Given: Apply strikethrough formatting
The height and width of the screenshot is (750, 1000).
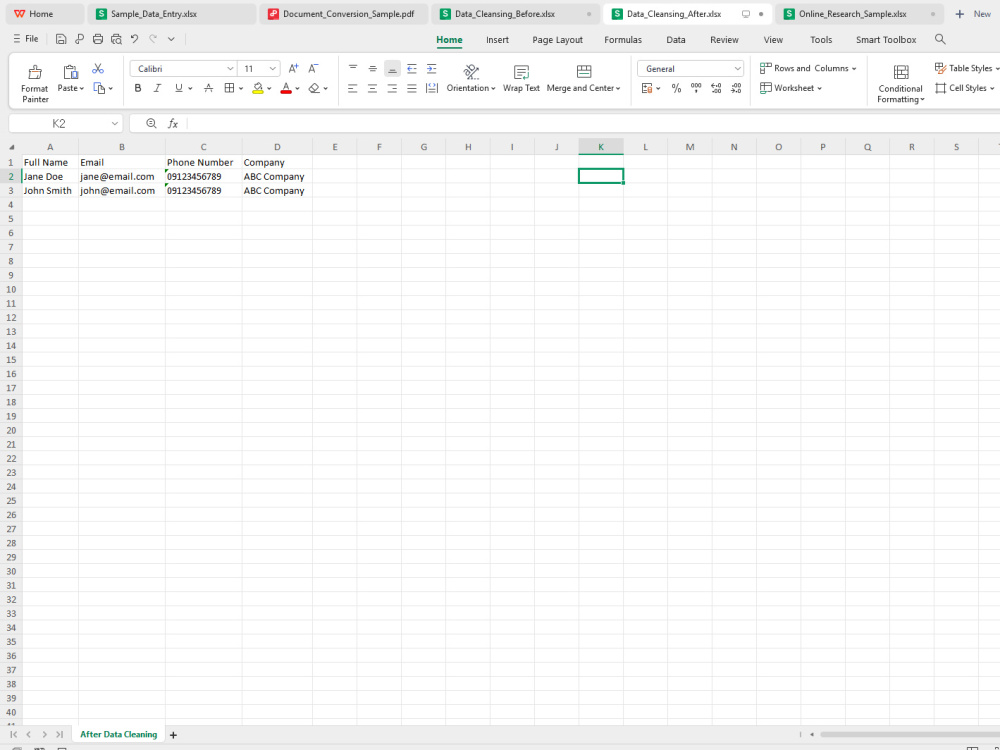Looking at the screenshot, I should pyautogui.click(x=209, y=88).
